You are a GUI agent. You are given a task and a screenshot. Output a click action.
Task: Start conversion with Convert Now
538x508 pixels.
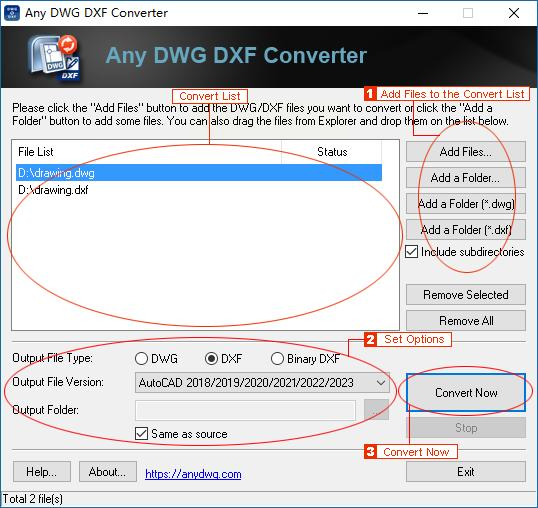tap(466, 392)
